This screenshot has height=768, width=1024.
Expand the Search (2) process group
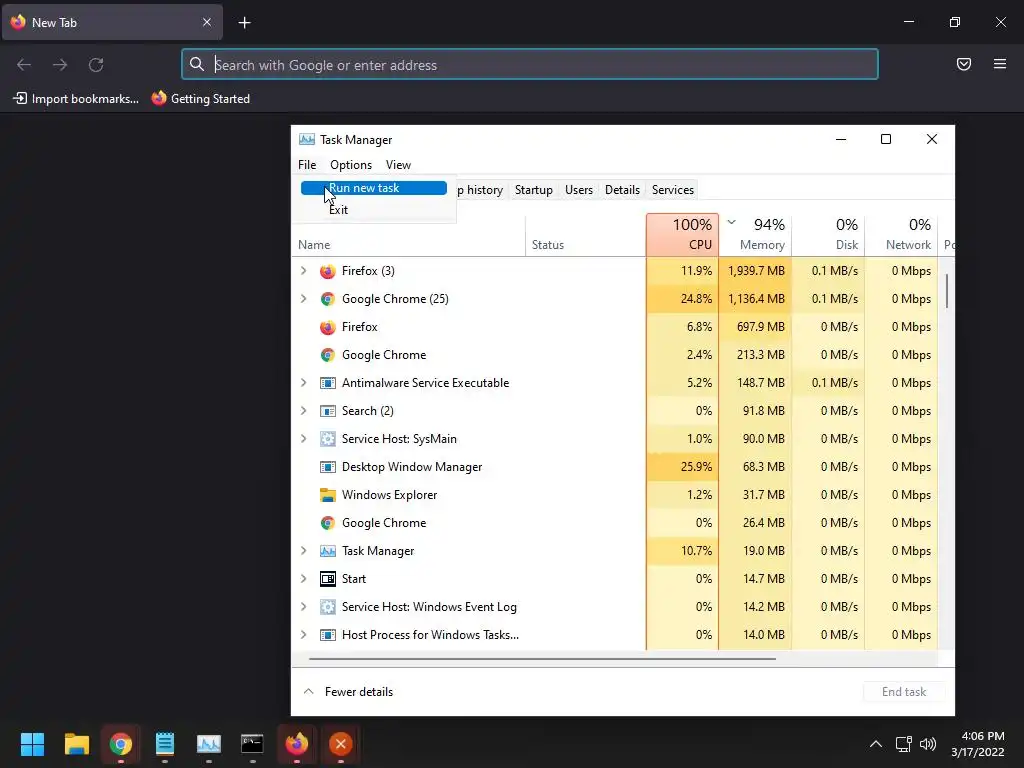click(x=304, y=411)
